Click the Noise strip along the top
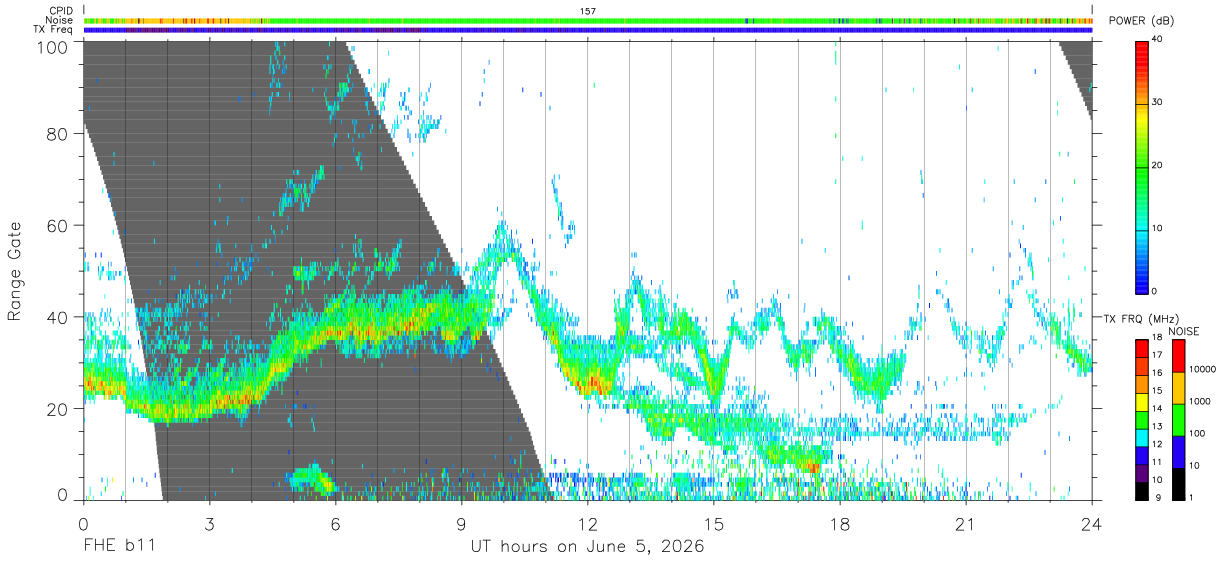This screenshot has width=1228, height=567. pyautogui.click(x=588, y=20)
